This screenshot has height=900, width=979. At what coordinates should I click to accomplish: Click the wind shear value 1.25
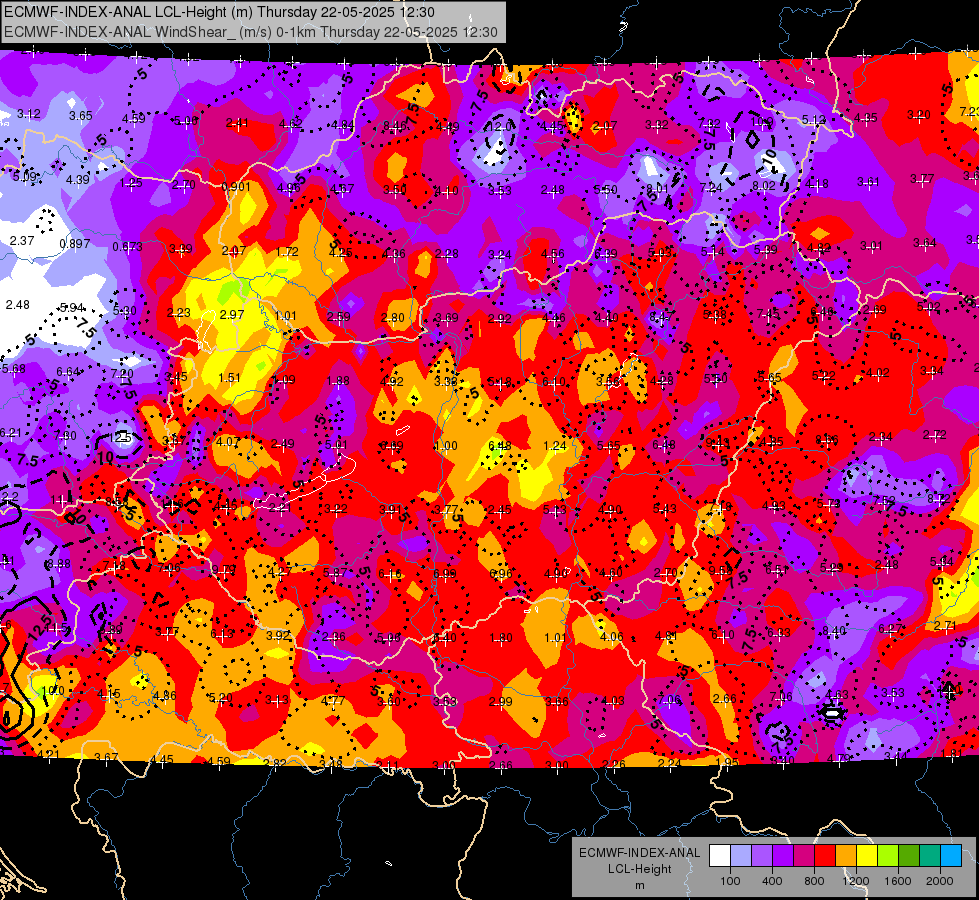(x=131, y=183)
